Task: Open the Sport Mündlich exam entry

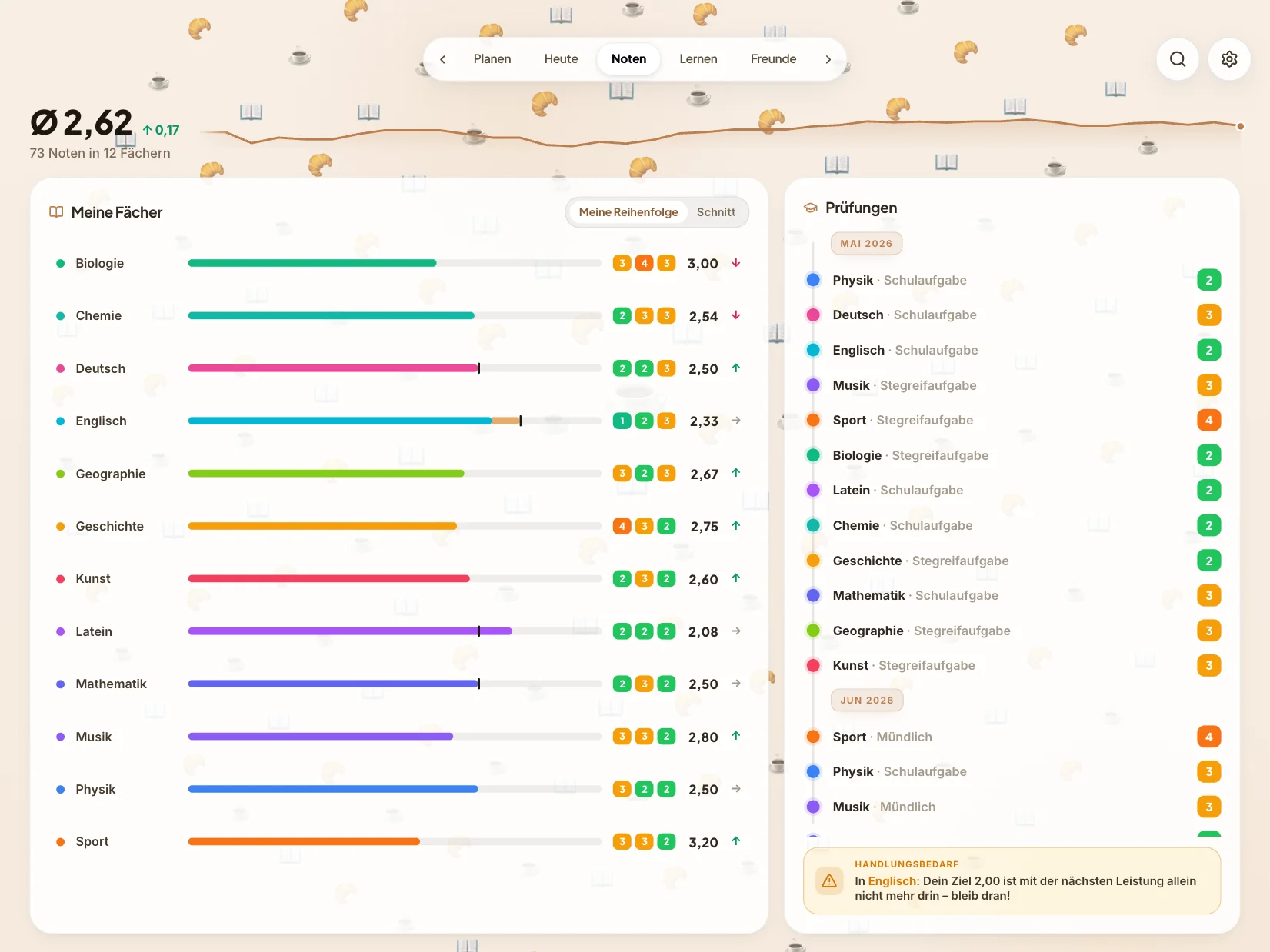Action: click(x=1013, y=737)
